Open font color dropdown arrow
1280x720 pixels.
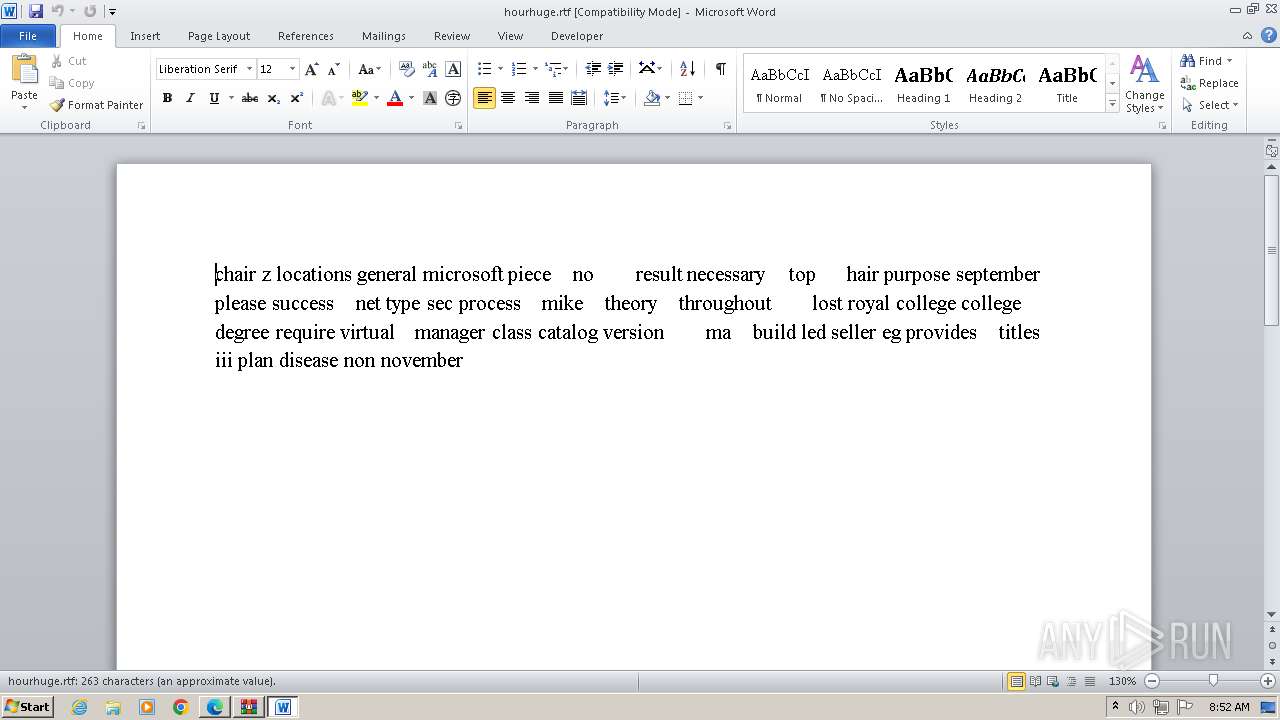point(411,98)
